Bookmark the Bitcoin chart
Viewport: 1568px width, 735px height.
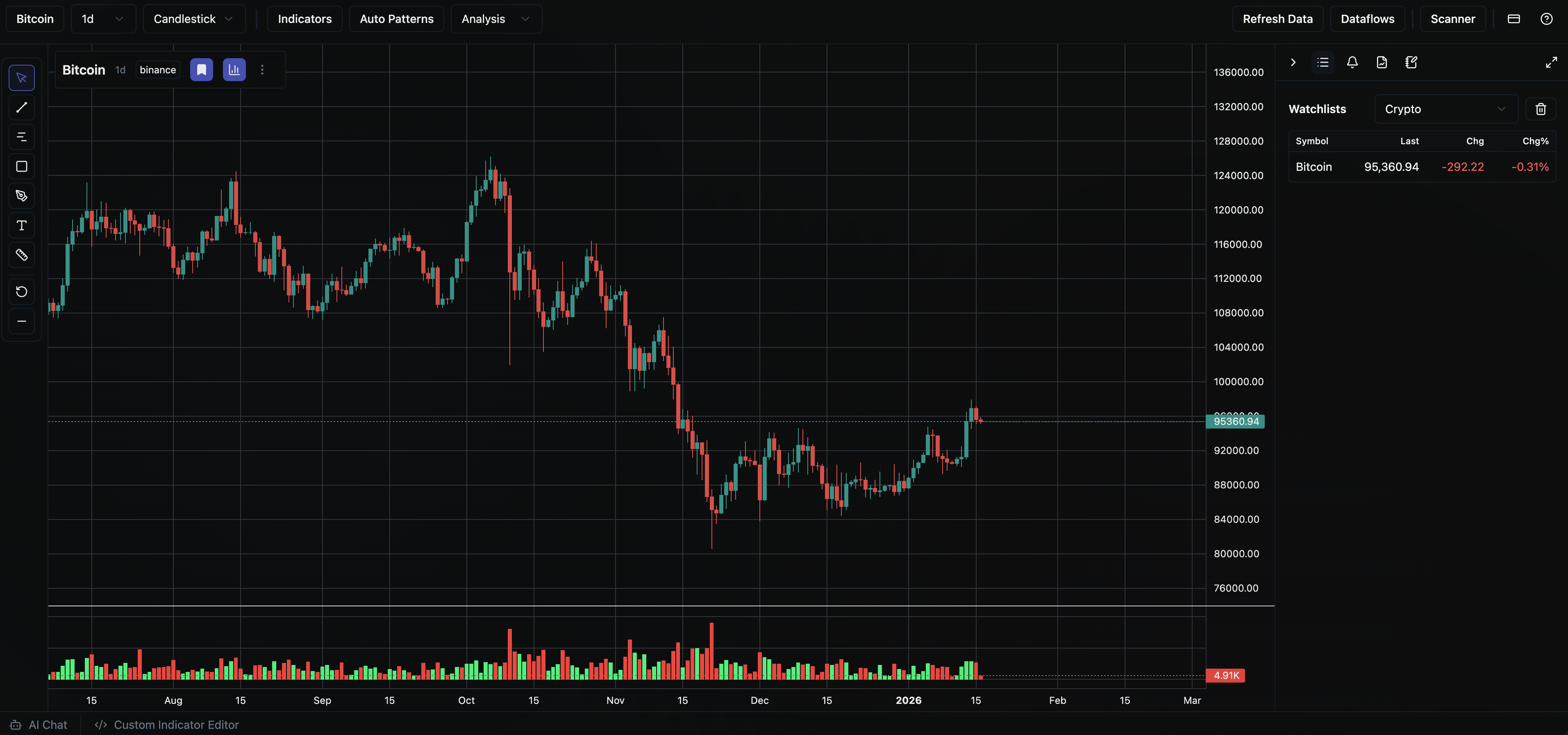click(x=201, y=69)
